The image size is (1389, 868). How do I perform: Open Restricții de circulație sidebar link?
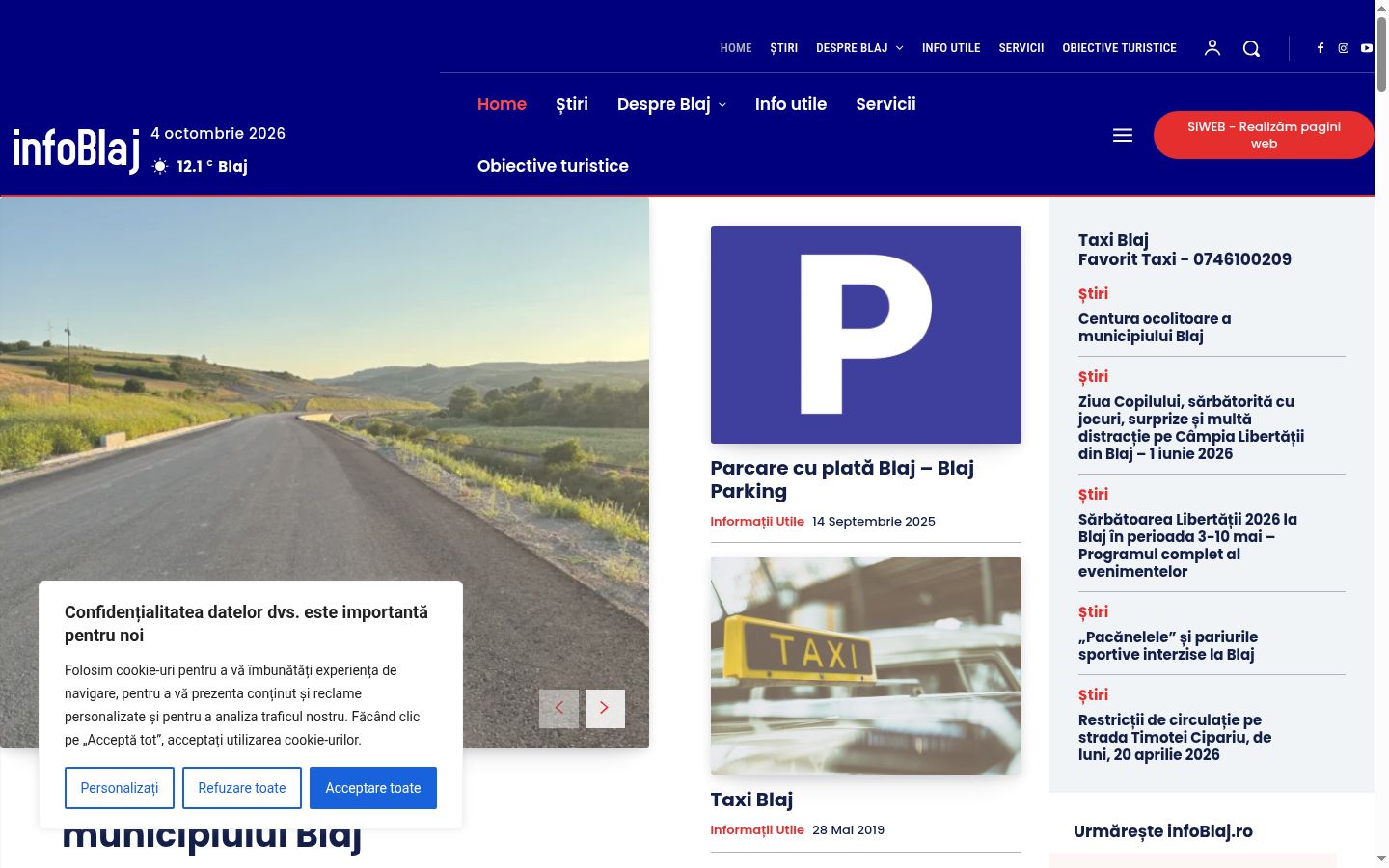pyautogui.click(x=1175, y=738)
